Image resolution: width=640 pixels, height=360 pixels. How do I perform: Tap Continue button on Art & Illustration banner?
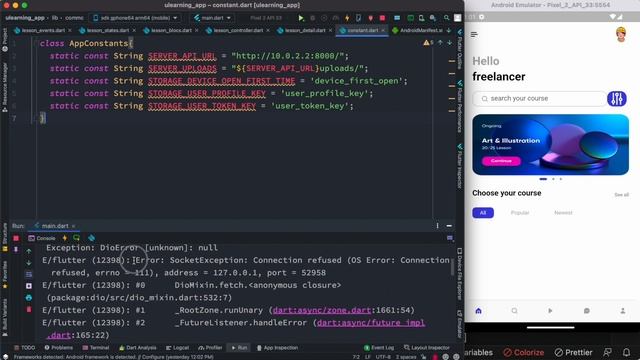pos(501,161)
